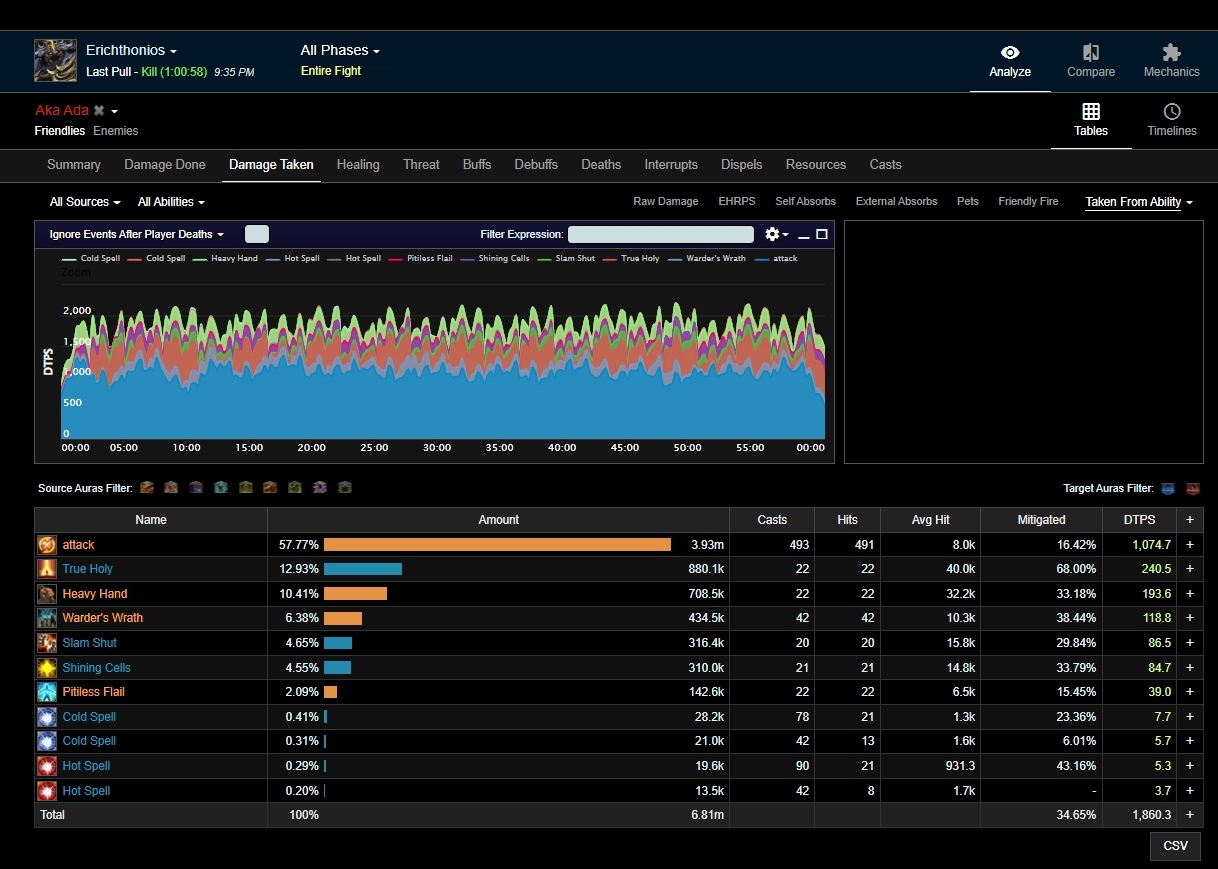
Task: Export table with CSV button
Action: coord(1175,846)
